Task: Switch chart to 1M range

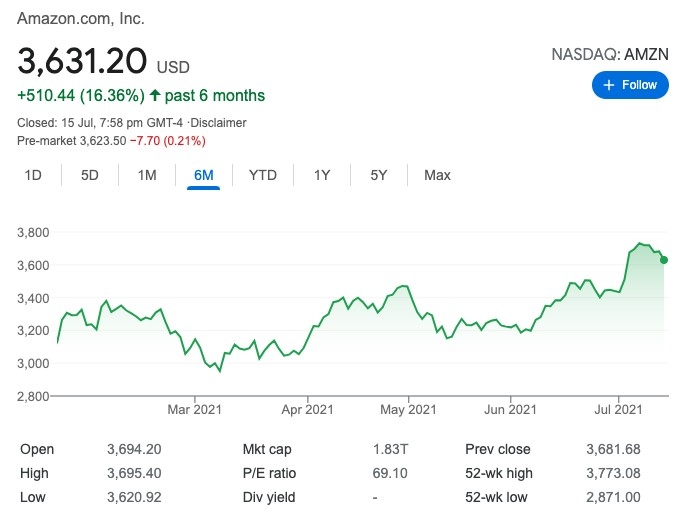Action: pos(147,175)
